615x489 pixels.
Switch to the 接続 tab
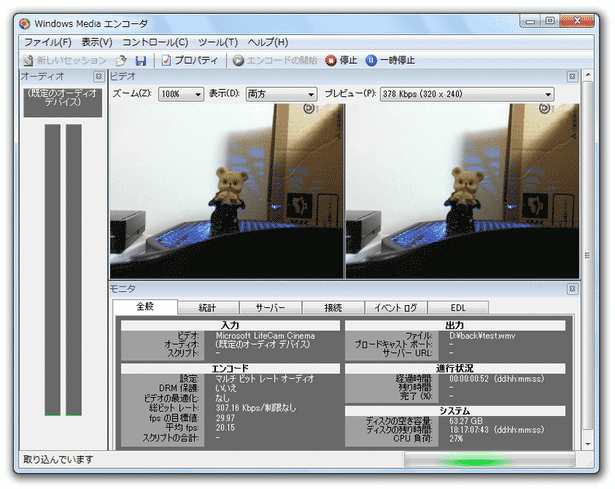click(333, 308)
